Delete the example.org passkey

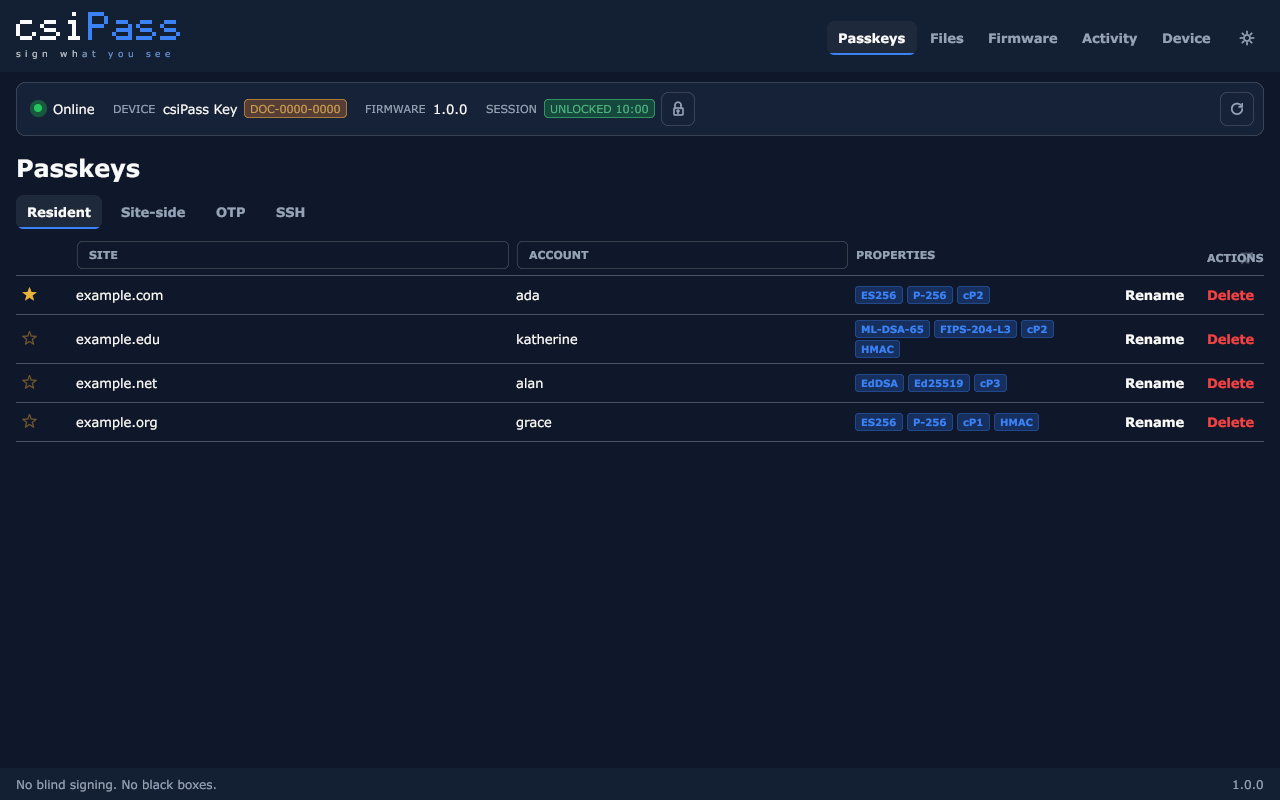pyautogui.click(x=1230, y=422)
